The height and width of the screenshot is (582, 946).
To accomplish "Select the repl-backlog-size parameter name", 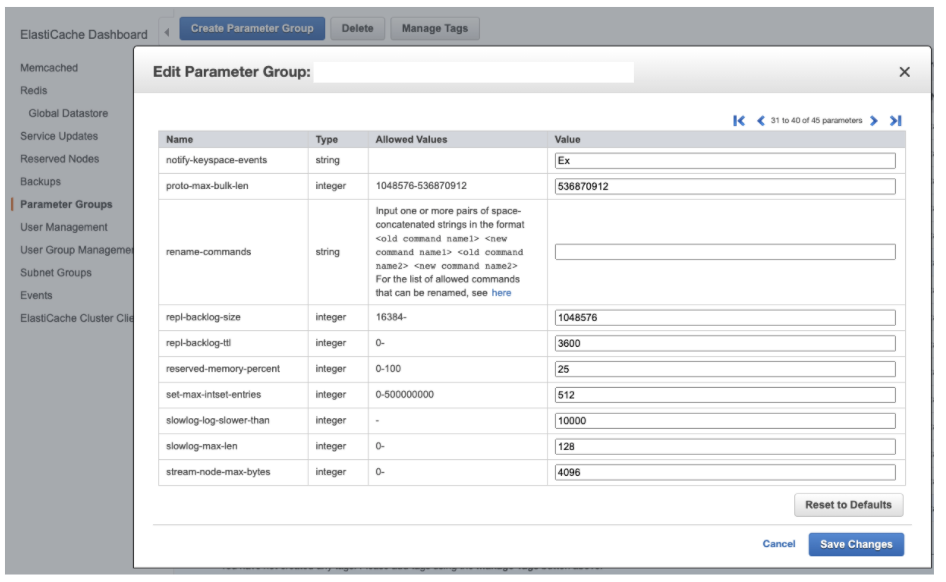I will [203, 317].
